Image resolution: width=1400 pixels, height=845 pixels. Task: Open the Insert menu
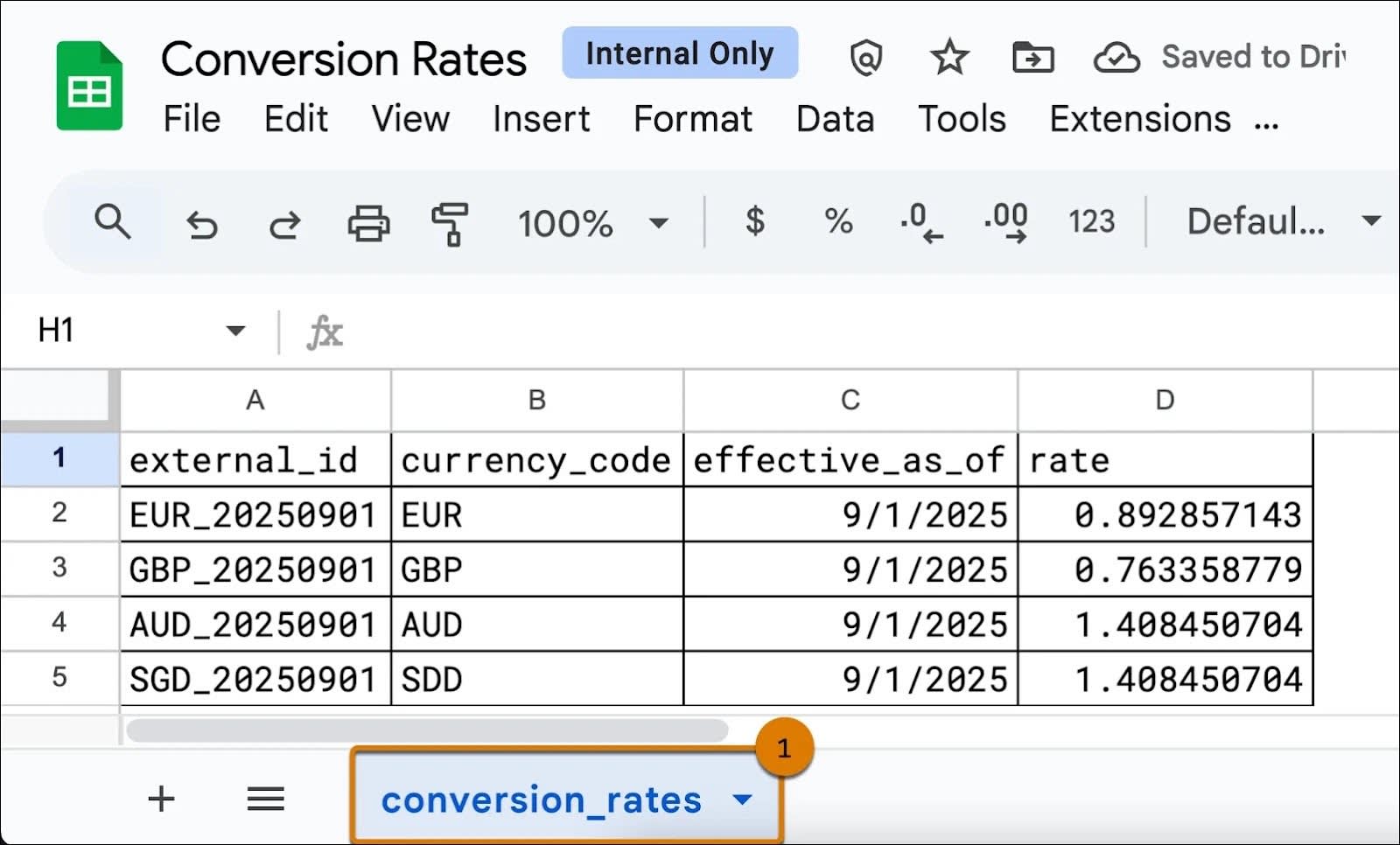click(x=541, y=119)
